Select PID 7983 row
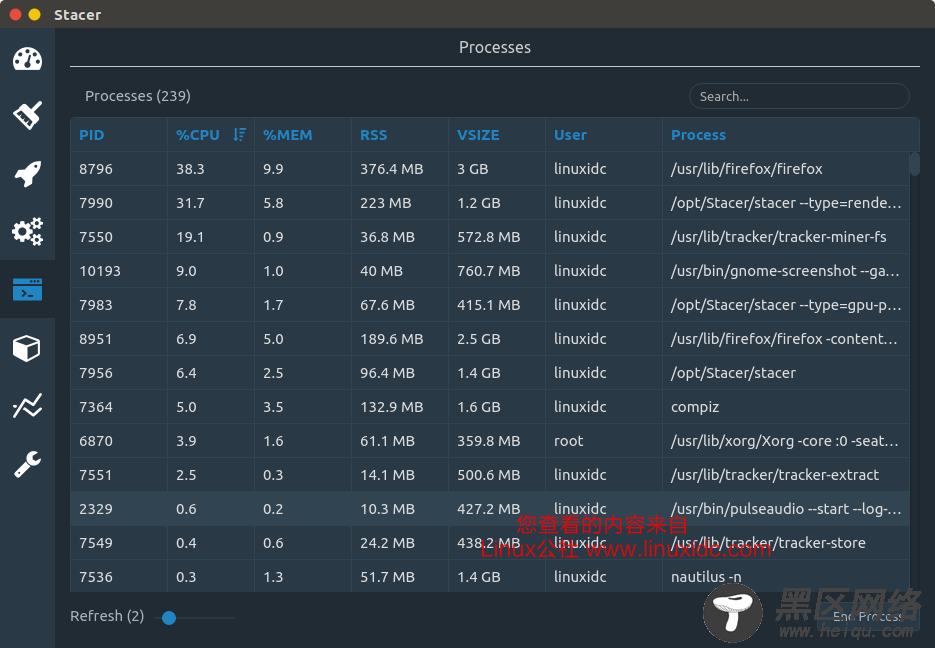The height and width of the screenshot is (648, 935). pos(490,305)
